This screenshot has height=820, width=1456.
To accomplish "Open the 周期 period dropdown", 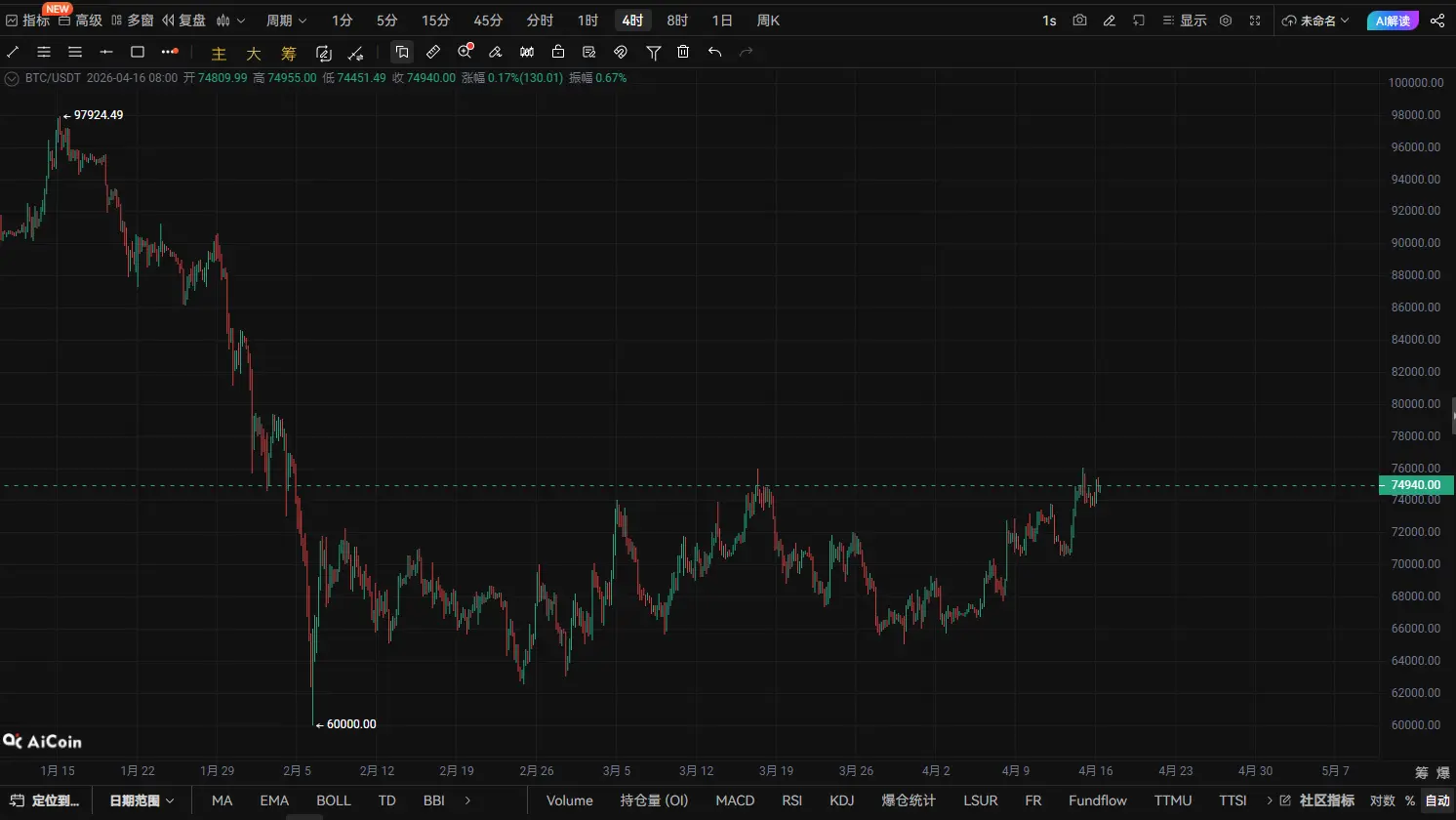I will coord(286,20).
